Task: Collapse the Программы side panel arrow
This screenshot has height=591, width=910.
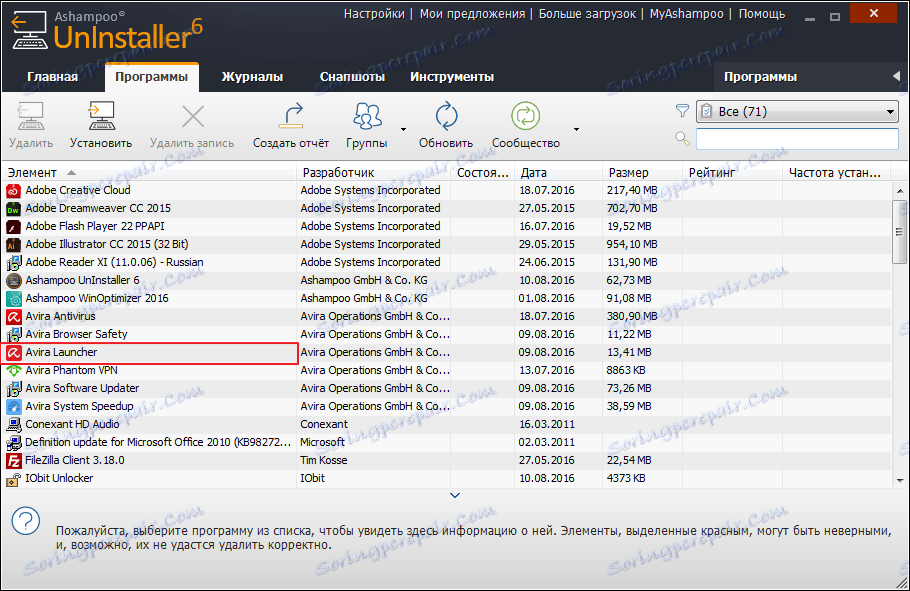Action: point(897,77)
